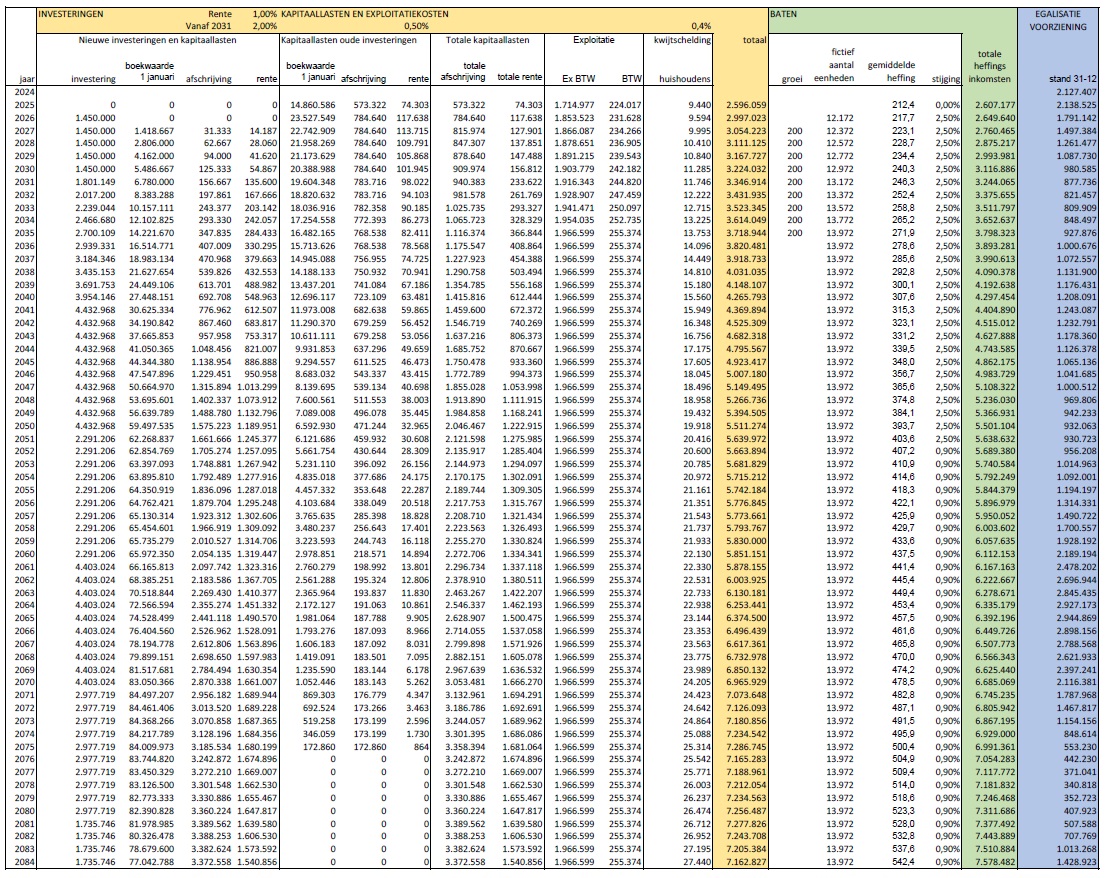Select the 2030 BTW value 242.182
Image resolution: width=1106 pixels, height=878 pixels.
(x=626, y=169)
